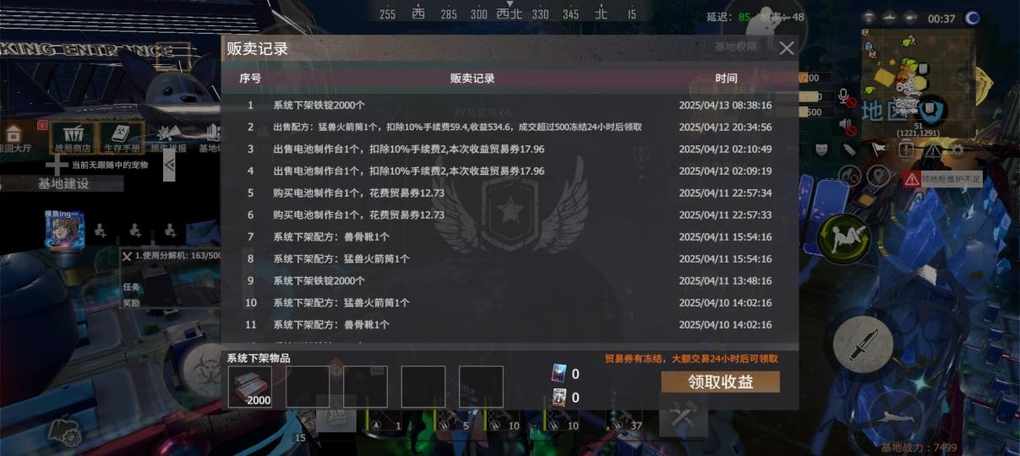Open the settings gear below the minimap
The height and width of the screenshot is (456, 1020).
957,150
